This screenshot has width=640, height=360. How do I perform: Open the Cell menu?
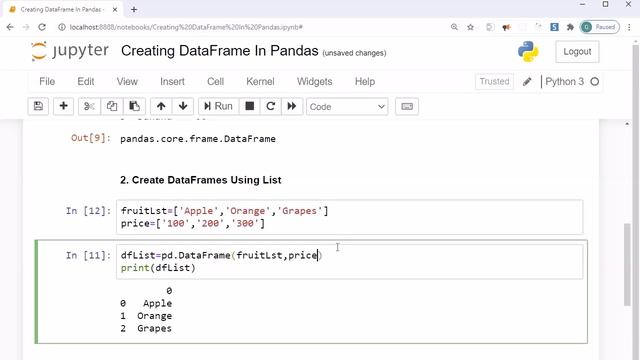coord(216,82)
